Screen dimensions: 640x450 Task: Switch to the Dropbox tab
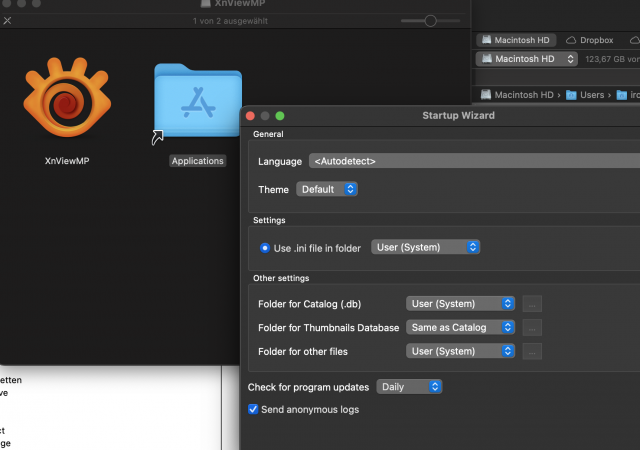[590, 40]
